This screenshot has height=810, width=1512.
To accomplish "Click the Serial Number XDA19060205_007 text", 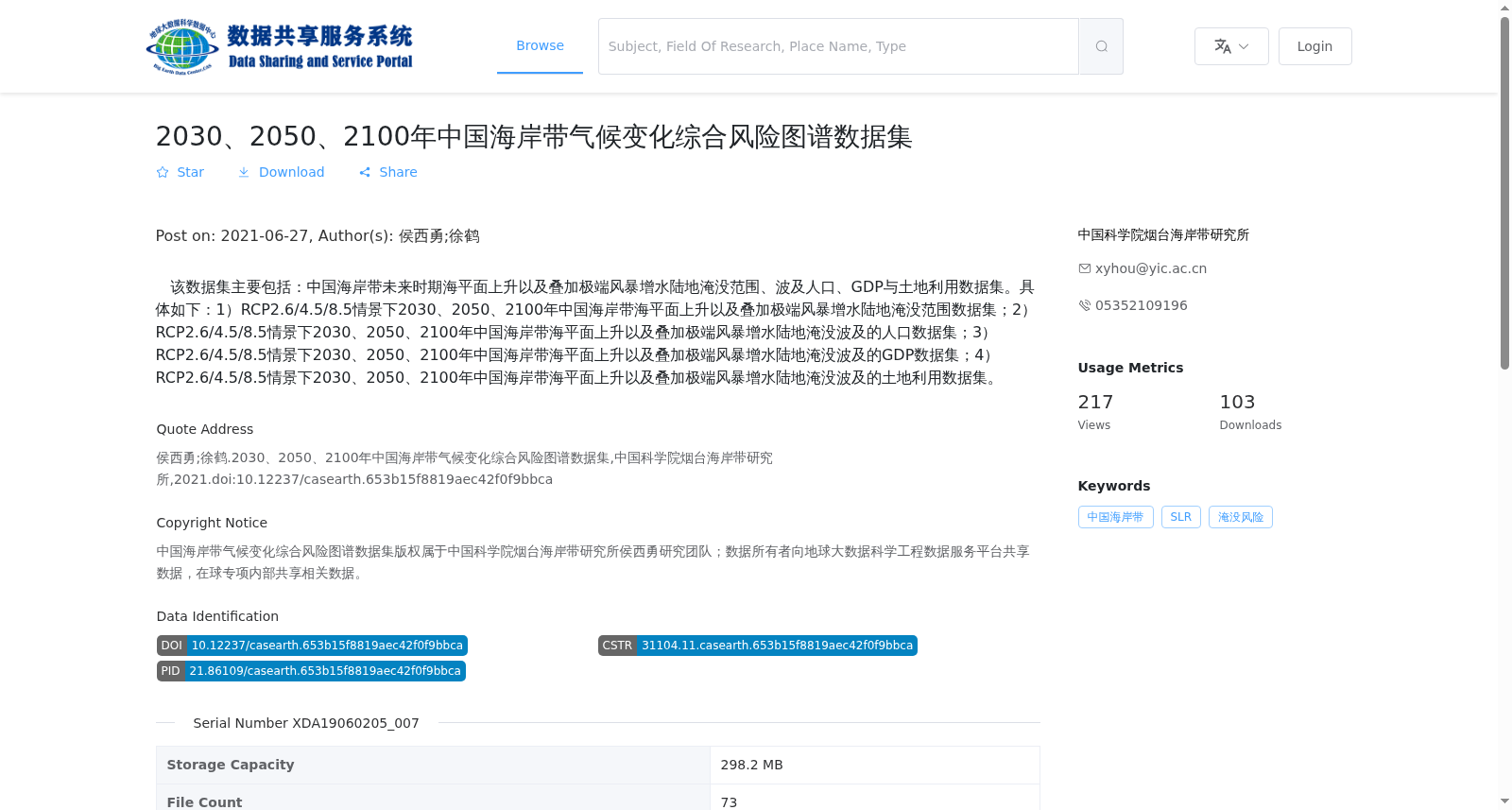I will tap(306, 723).
